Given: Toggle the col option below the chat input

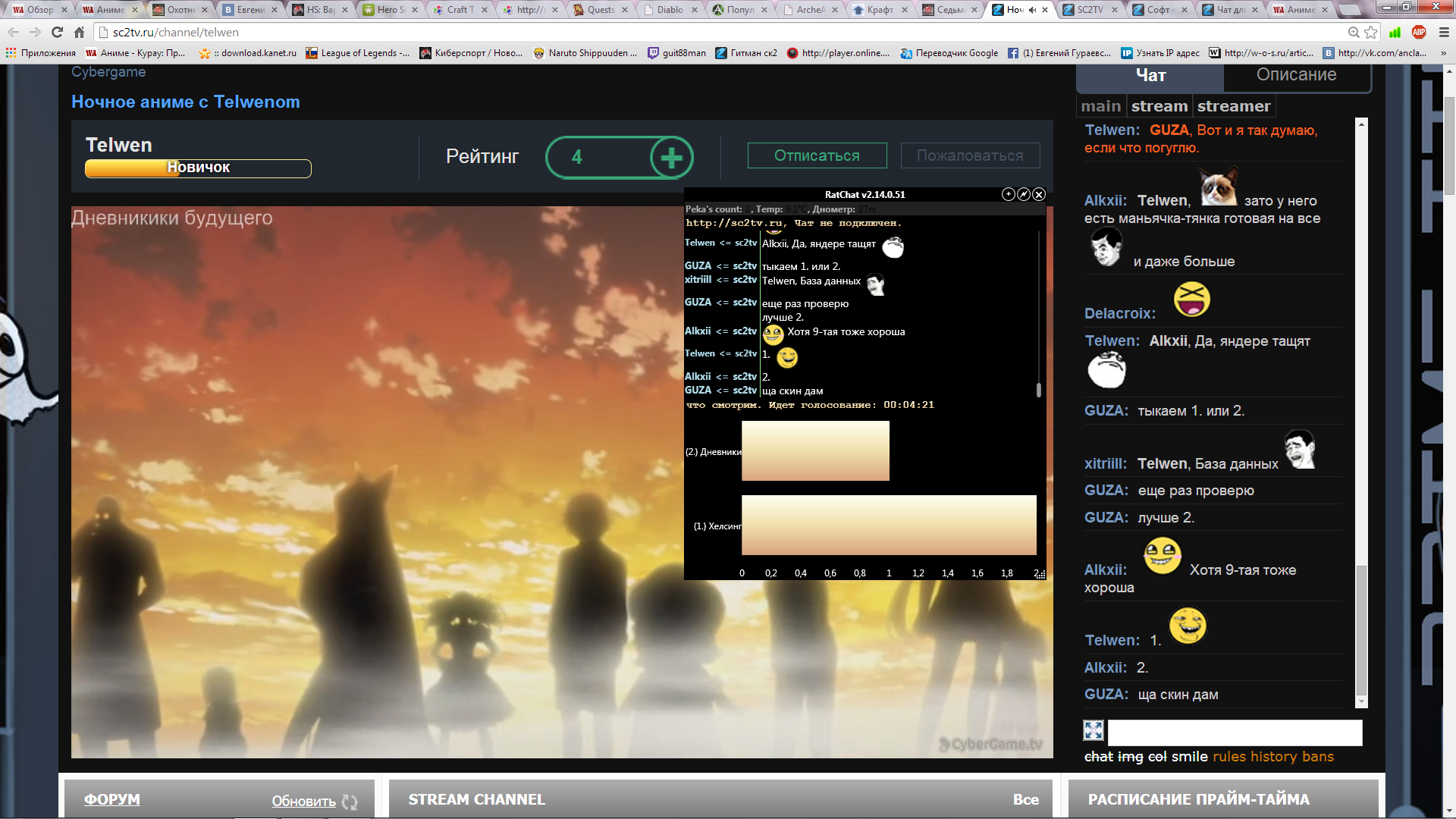Looking at the screenshot, I should point(1157,757).
